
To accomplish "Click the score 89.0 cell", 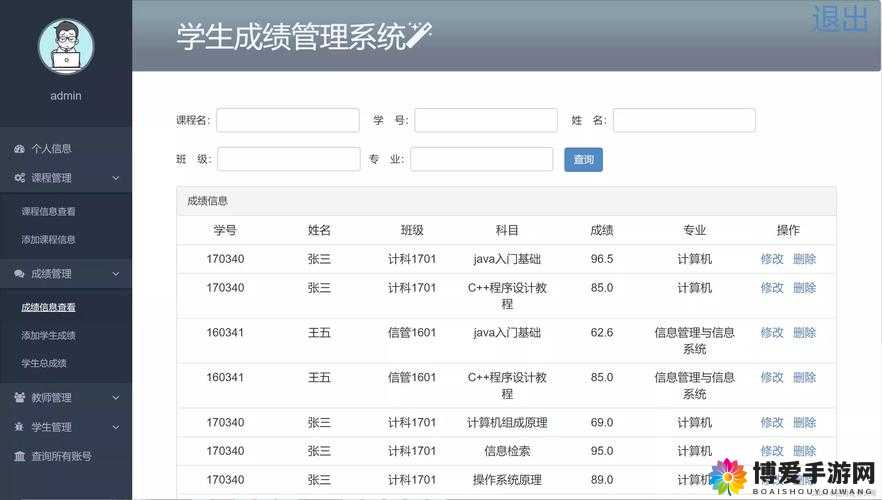I will 602,480.
